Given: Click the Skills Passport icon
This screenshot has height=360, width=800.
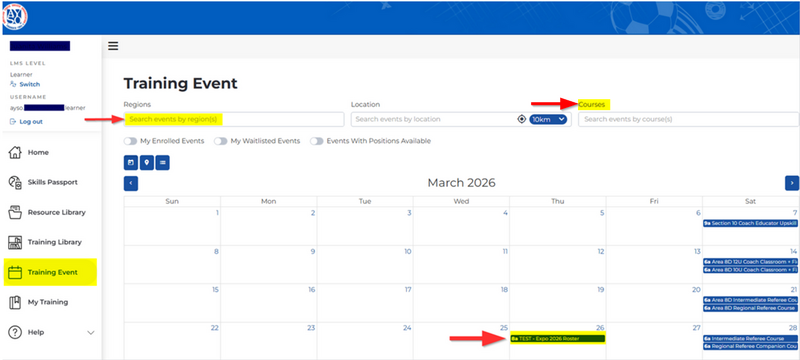Looking at the screenshot, I should point(16,183).
